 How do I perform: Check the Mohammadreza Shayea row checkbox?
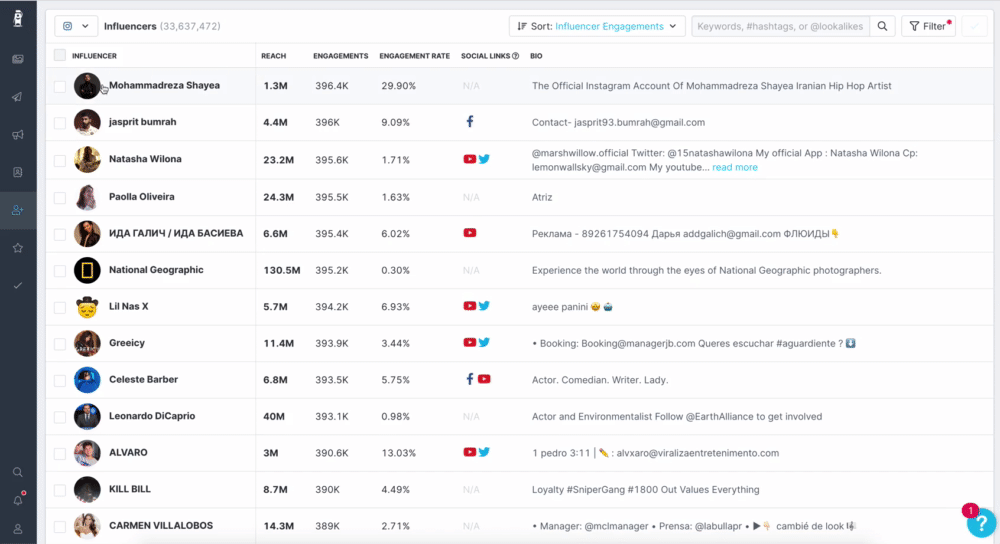pos(60,86)
